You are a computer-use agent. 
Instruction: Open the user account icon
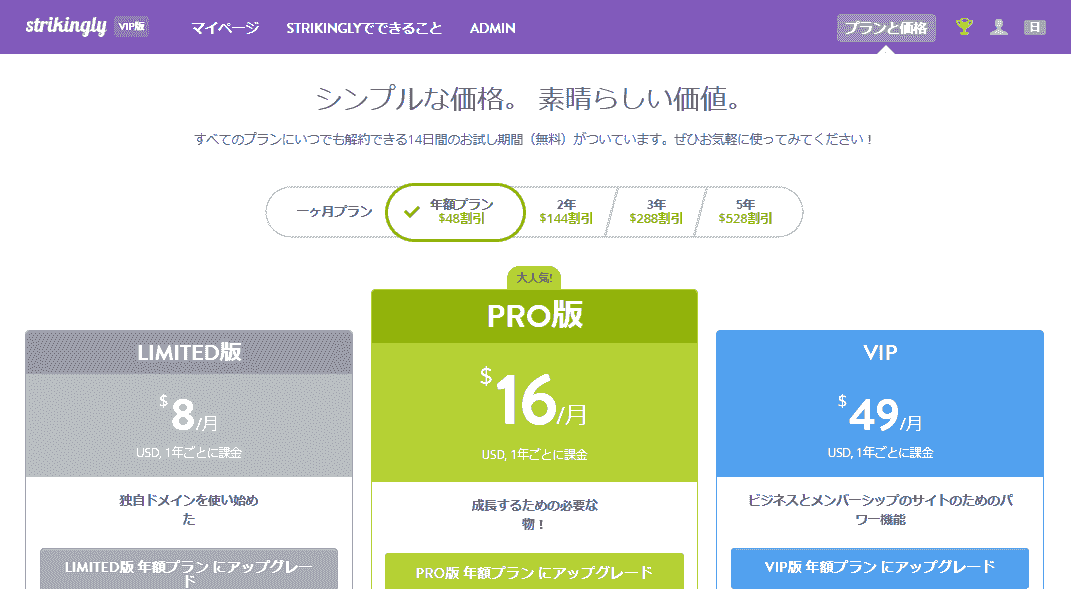tap(999, 27)
